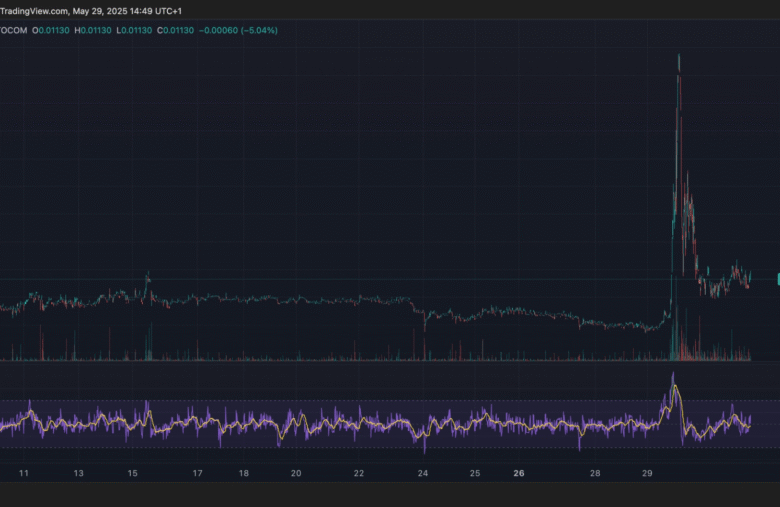This screenshot has height=507, width=780.
Task: Click the oscillator's highest peak above the band
Action: coord(674,374)
